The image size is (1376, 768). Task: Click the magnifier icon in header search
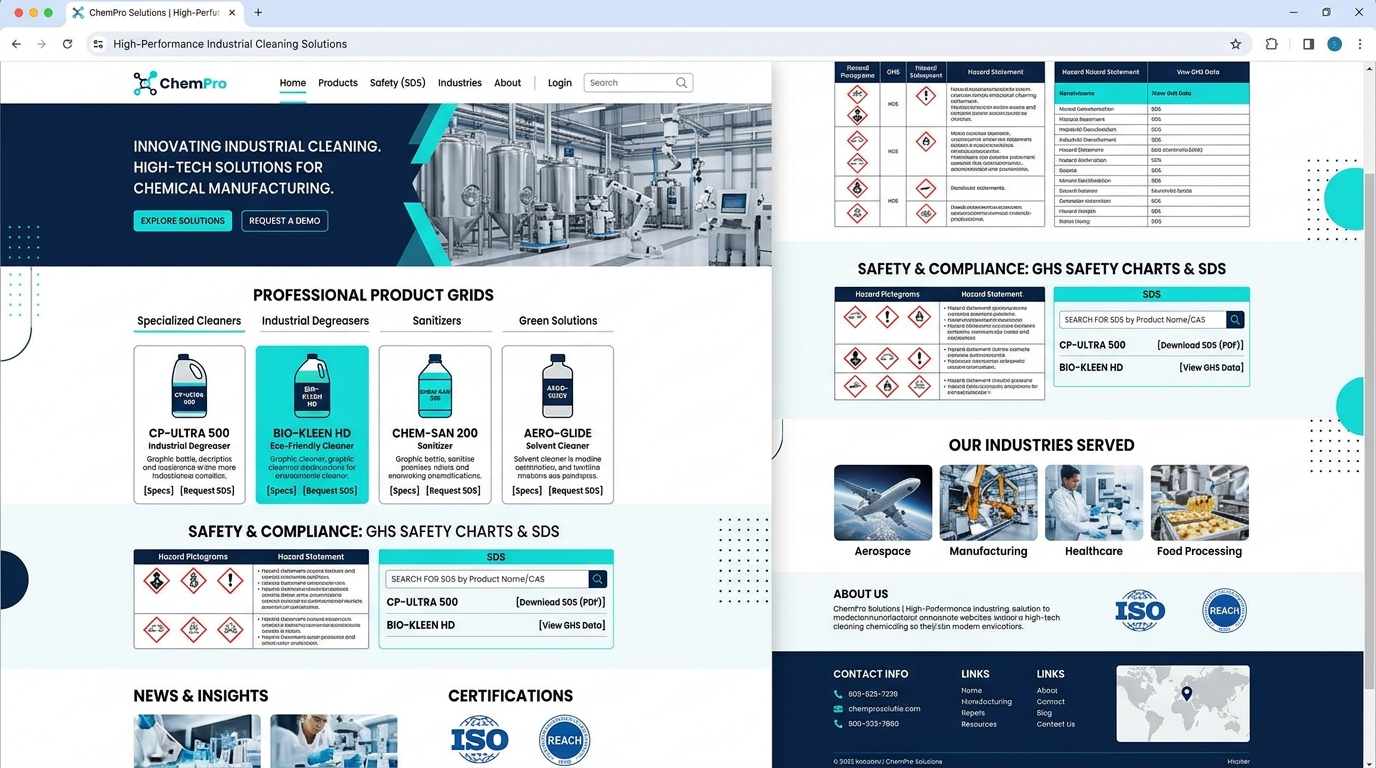(681, 83)
